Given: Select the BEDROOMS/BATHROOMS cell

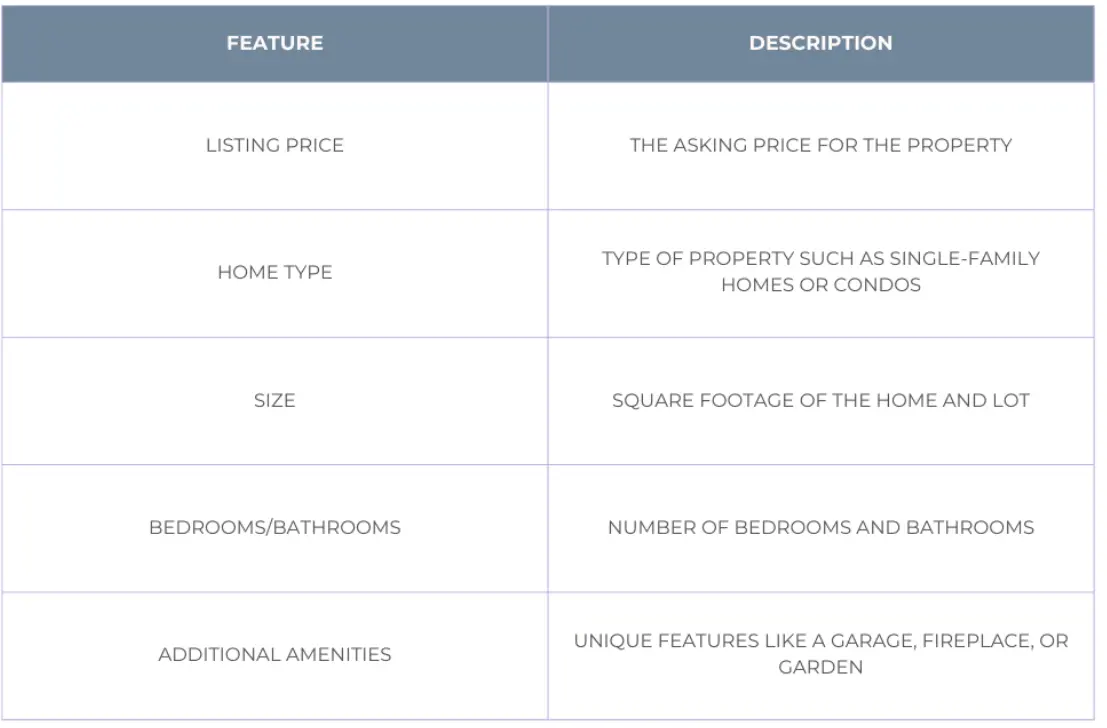Looking at the screenshot, I should point(274,527).
